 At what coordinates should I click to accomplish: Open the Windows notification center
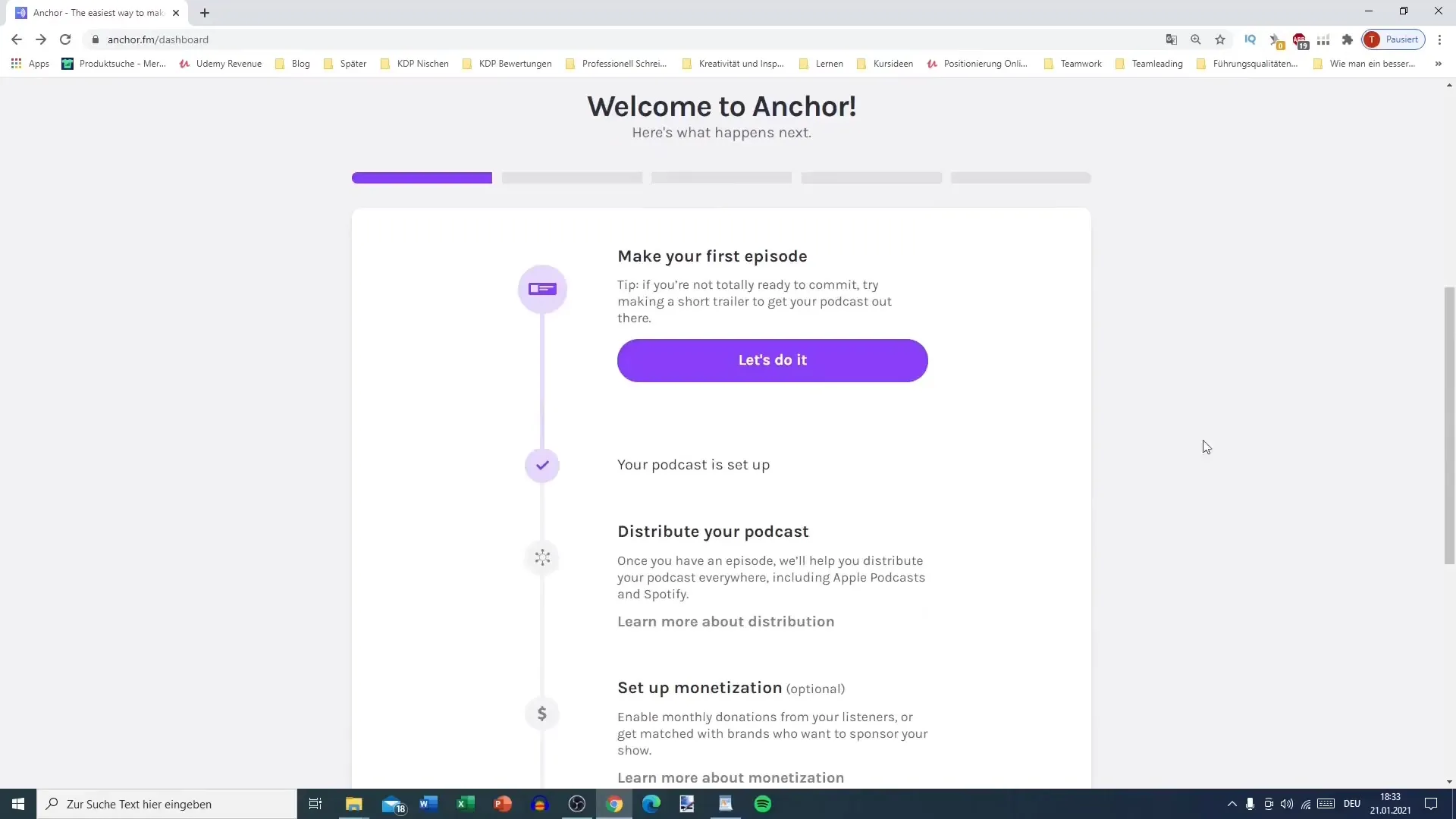[x=1431, y=804]
